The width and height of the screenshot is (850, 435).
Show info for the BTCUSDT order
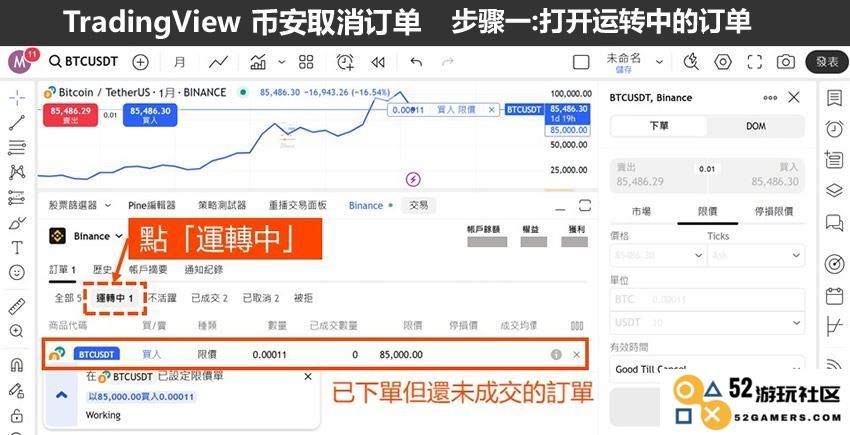tap(556, 355)
